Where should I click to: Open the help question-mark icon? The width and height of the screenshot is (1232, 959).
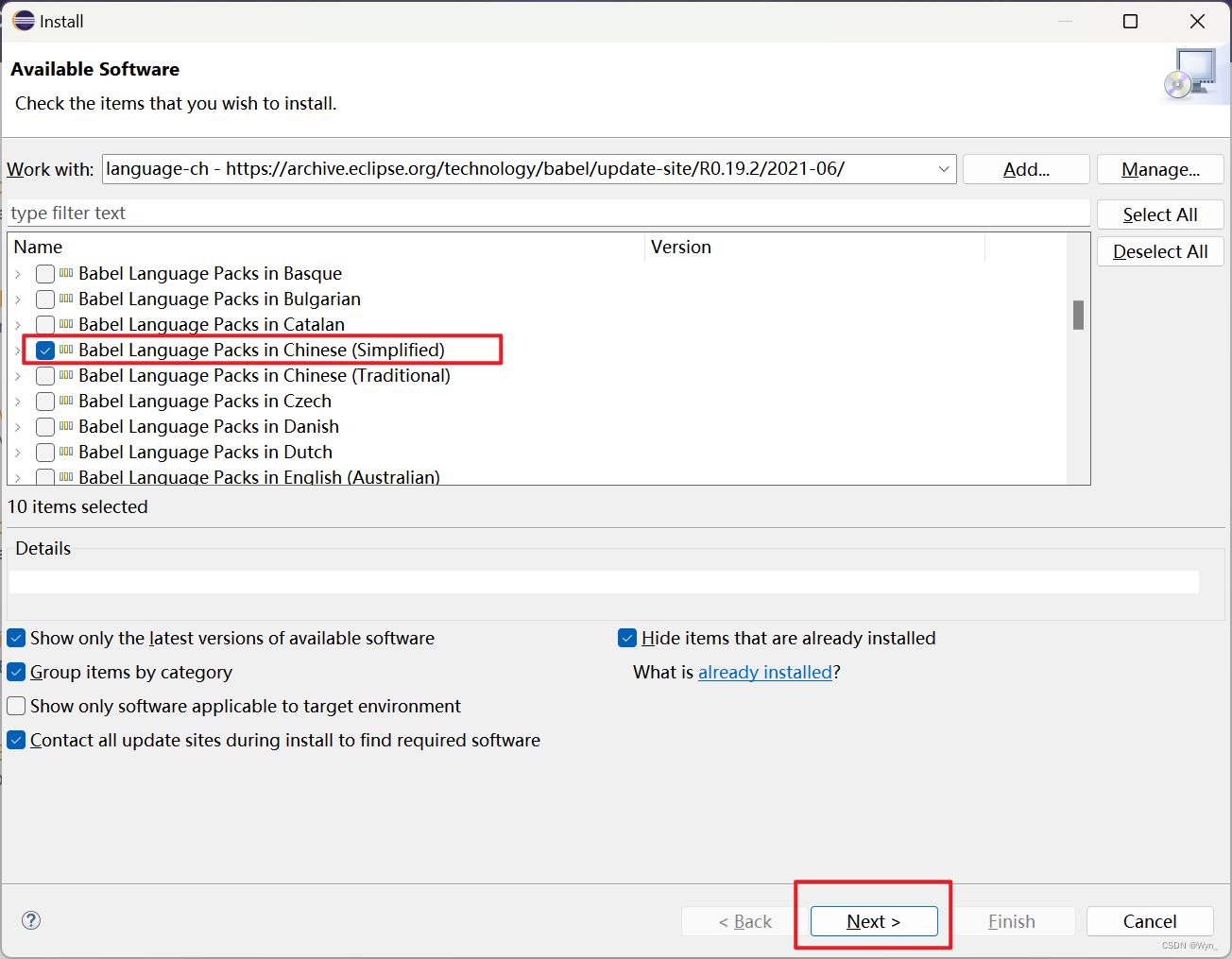(31, 920)
